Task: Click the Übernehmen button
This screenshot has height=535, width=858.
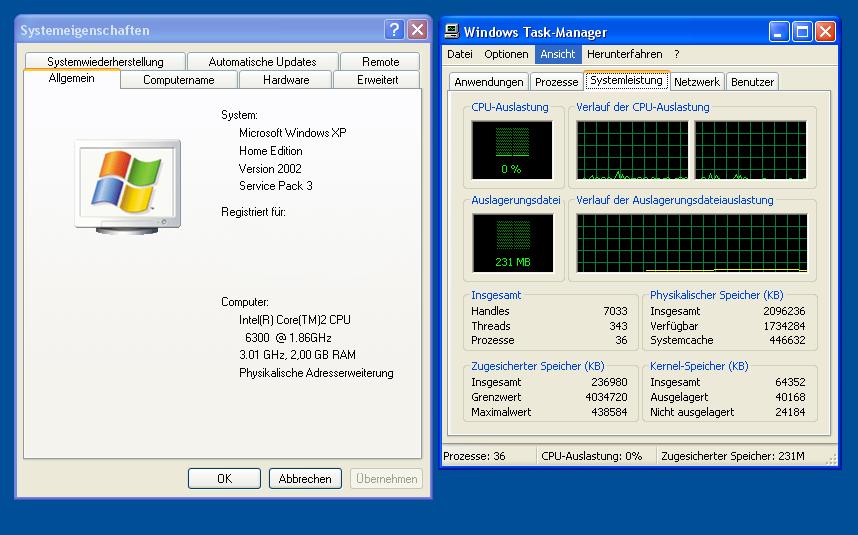Action: click(386, 479)
